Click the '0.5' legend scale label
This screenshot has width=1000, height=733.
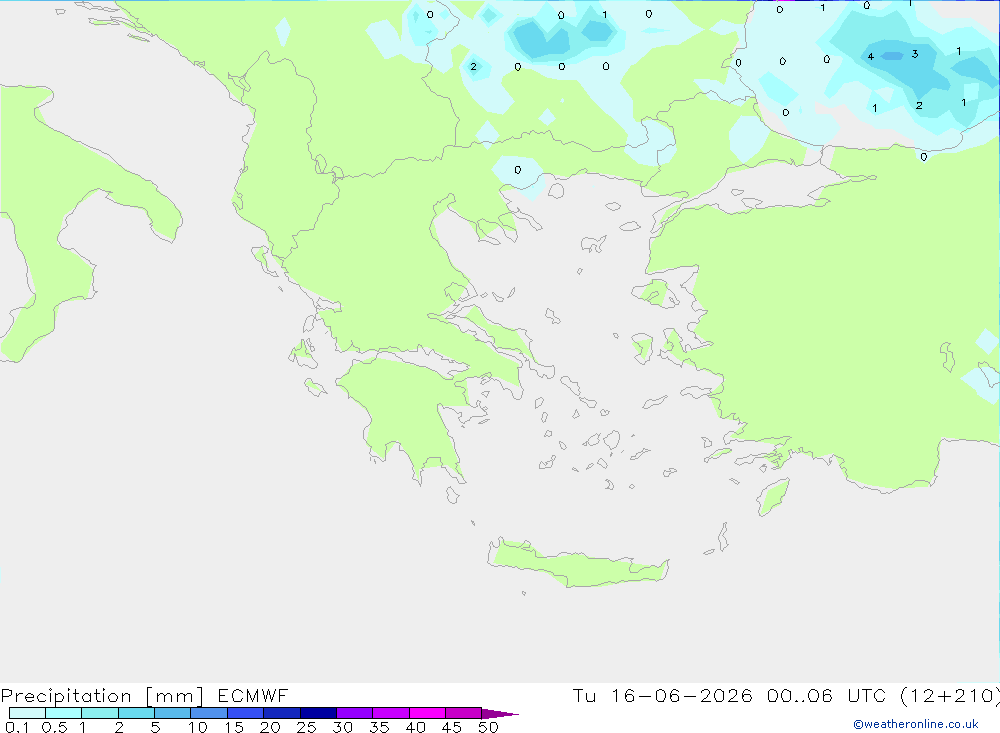tap(54, 727)
